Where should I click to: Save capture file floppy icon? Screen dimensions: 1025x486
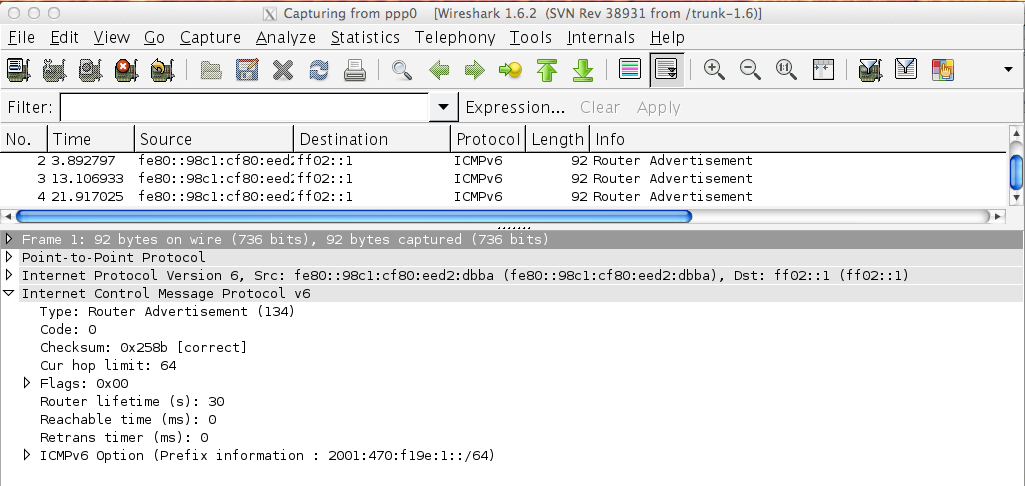(246, 69)
